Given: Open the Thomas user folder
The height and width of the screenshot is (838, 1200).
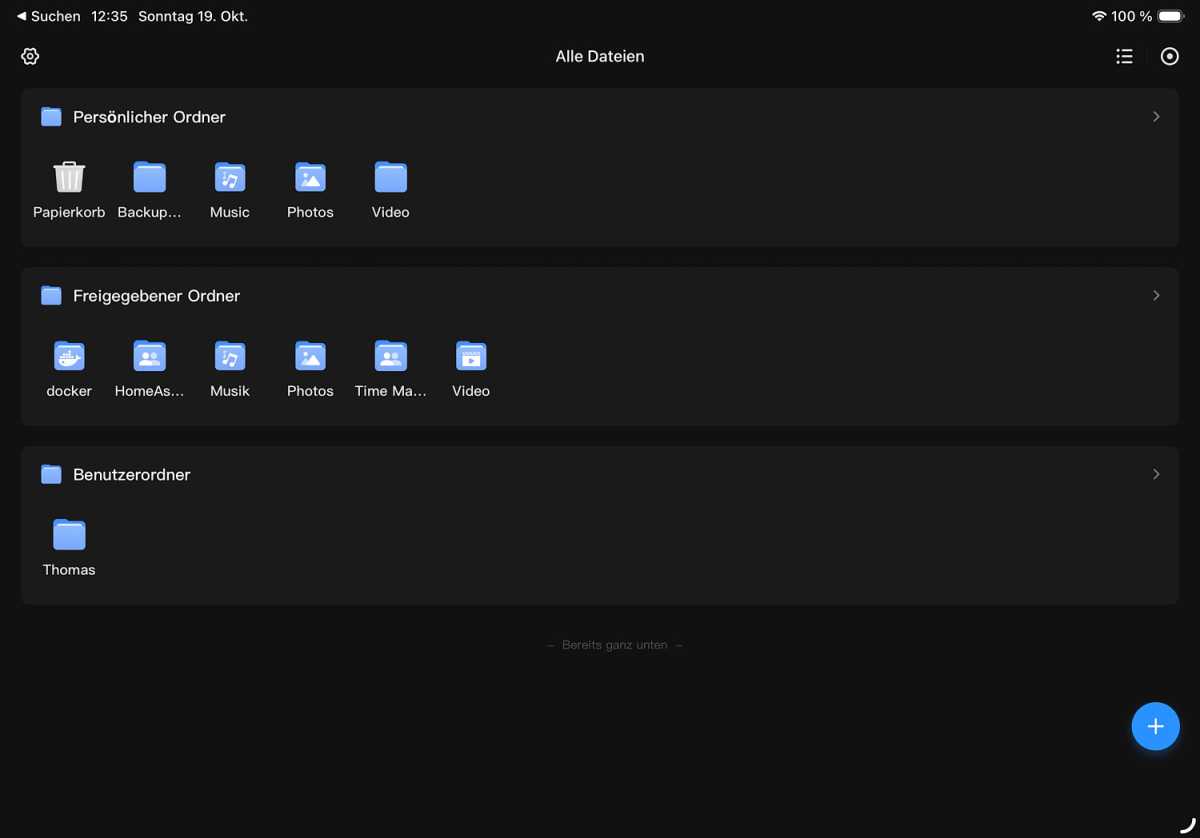Looking at the screenshot, I should (69, 536).
